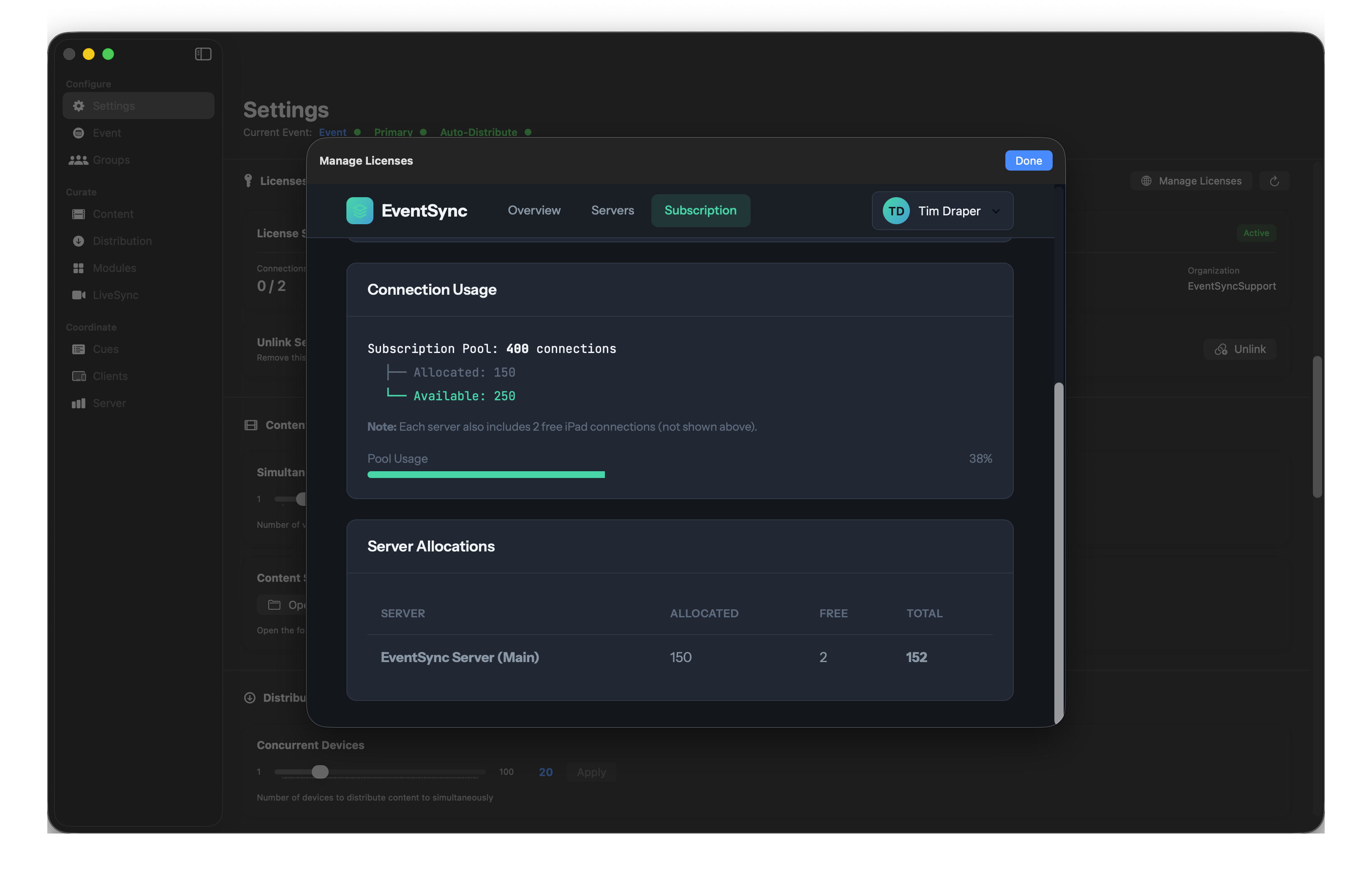
Task: Click the Subscription Pool 400 connections text
Action: click(x=492, y=349)
